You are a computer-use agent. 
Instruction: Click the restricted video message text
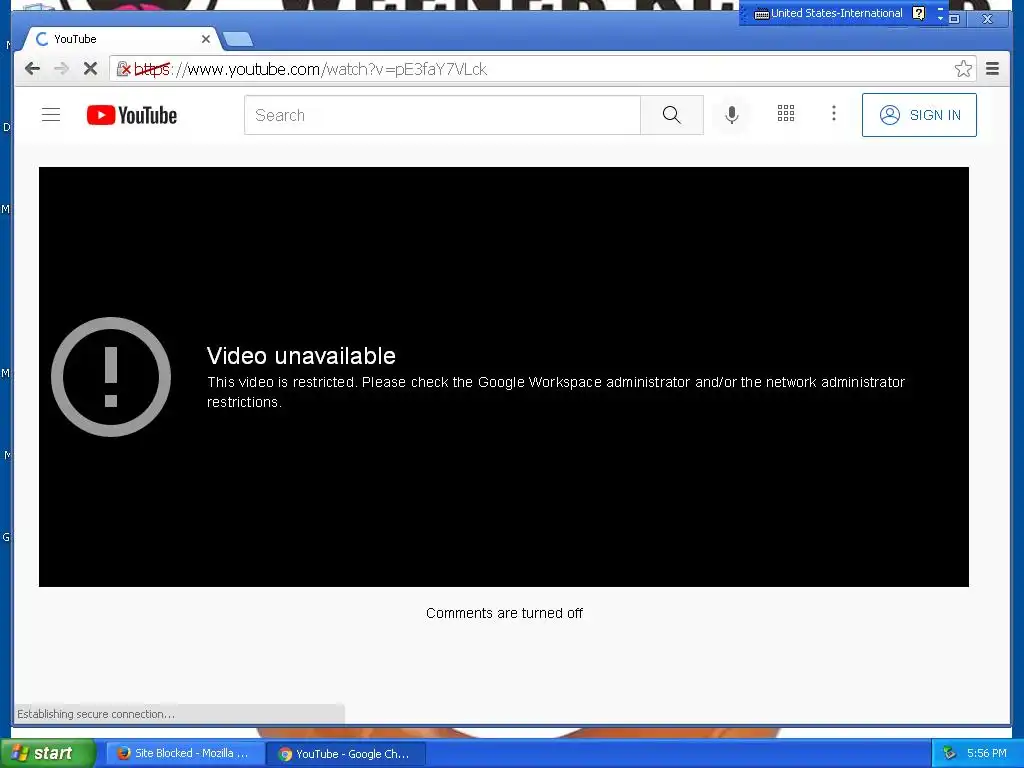(556, 392)
